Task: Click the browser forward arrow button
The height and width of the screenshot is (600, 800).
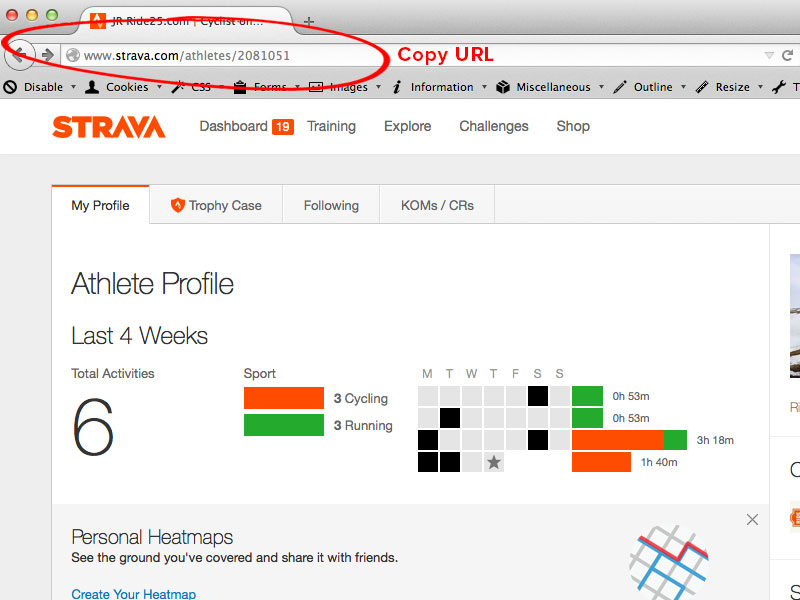Action: [47, 55]
